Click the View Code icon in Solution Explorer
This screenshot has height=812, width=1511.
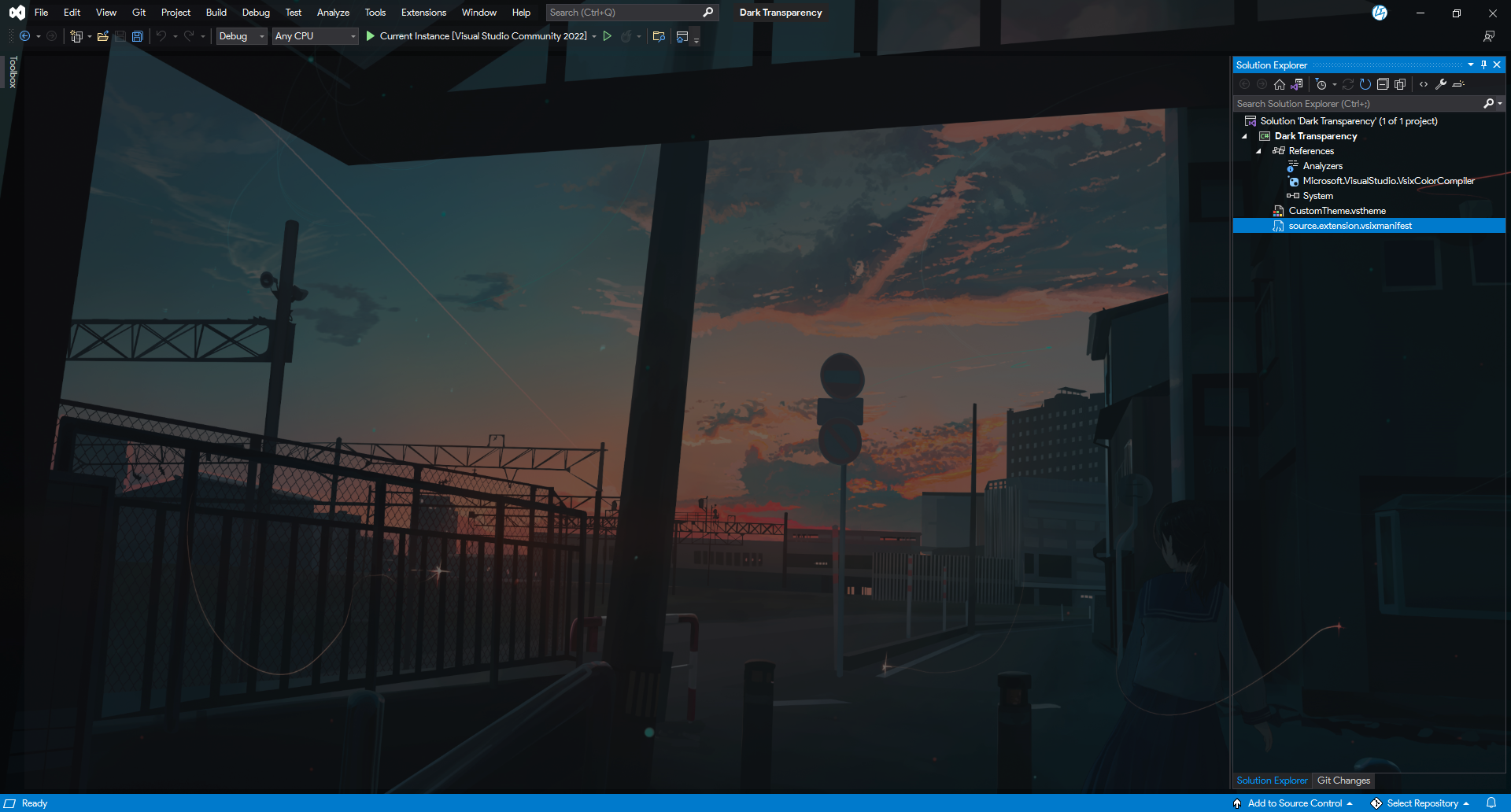click(x=1424, y=84)
